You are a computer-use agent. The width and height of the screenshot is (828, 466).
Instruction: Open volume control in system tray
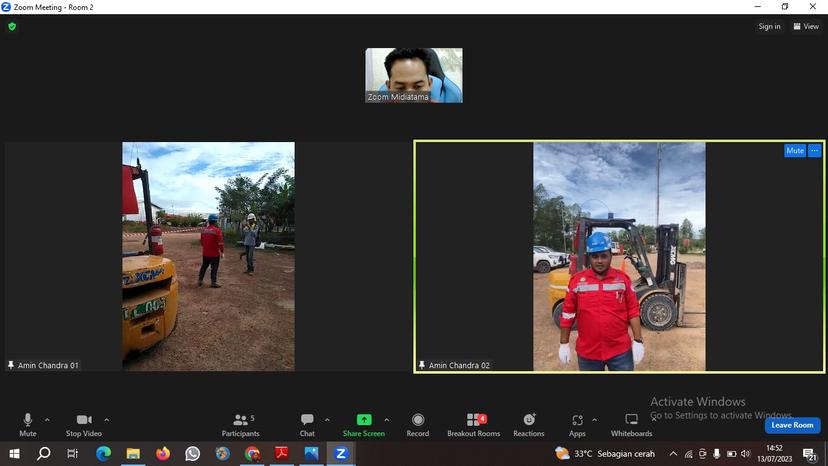tap(746, 453)
